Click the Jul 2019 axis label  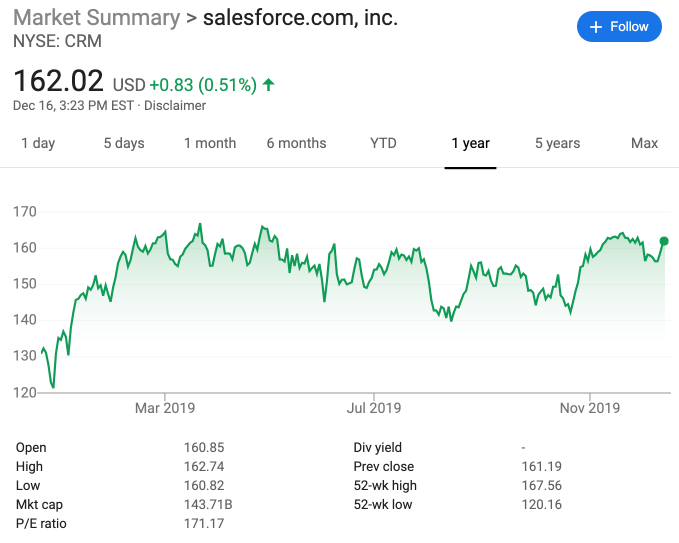click(x=373, y=408)
